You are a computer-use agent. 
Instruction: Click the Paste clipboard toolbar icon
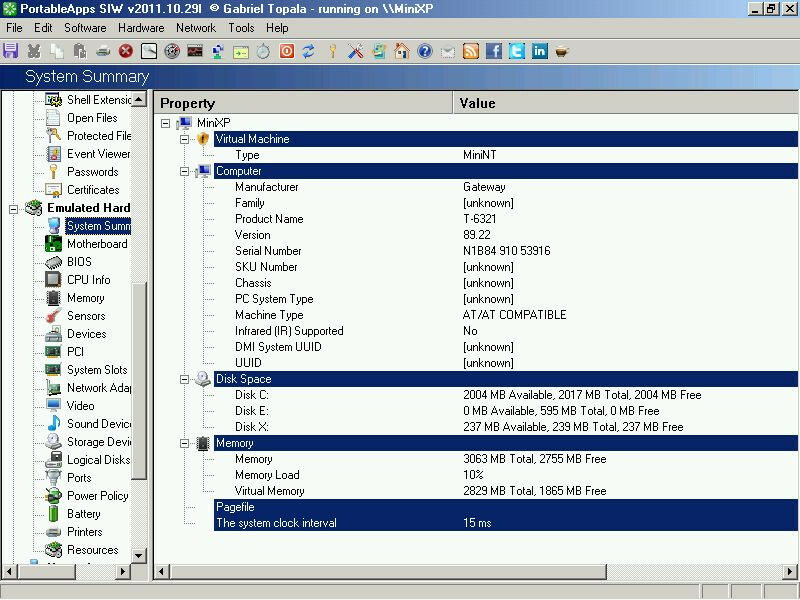pos(80,51)
